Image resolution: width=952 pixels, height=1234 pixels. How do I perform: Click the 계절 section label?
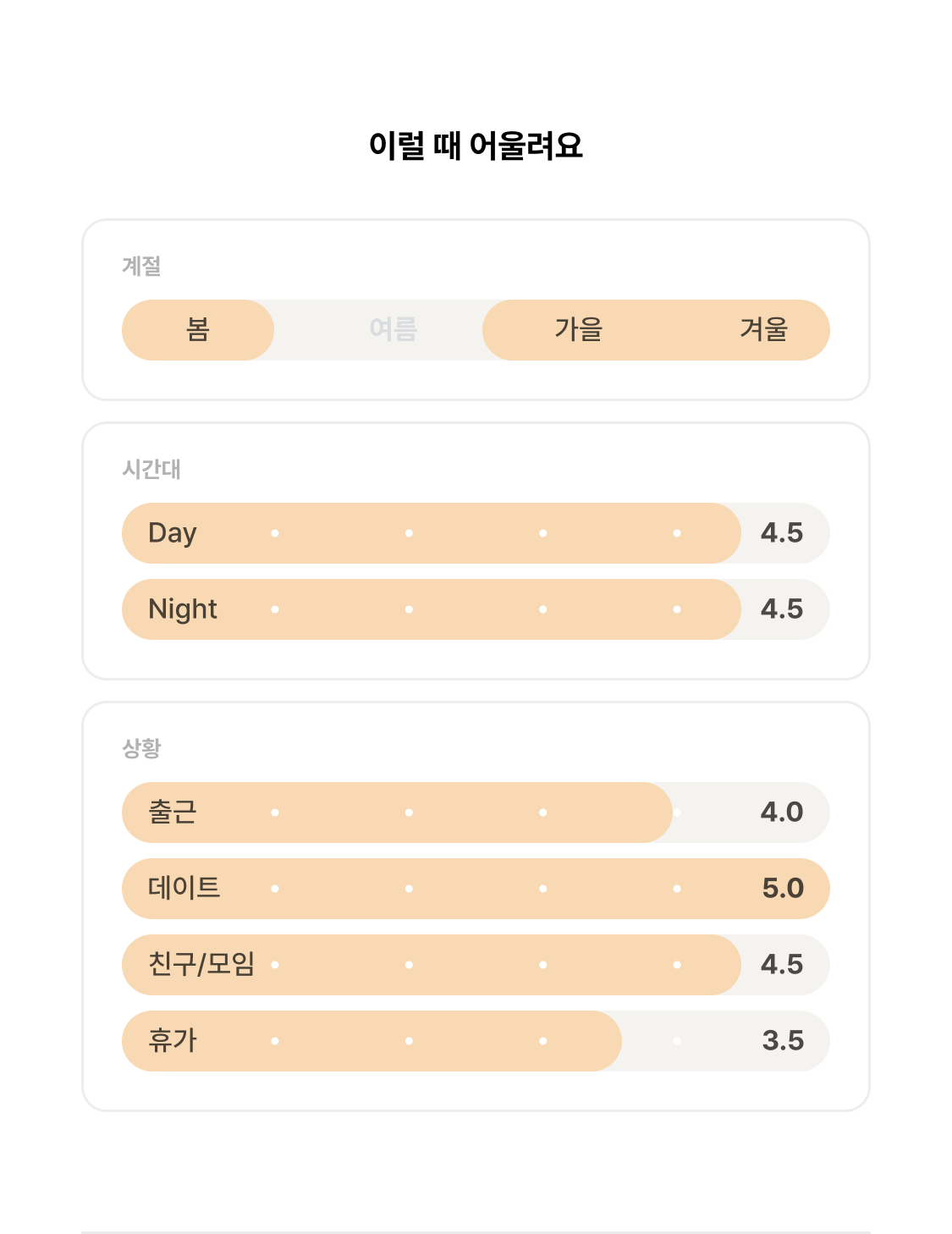141,266
